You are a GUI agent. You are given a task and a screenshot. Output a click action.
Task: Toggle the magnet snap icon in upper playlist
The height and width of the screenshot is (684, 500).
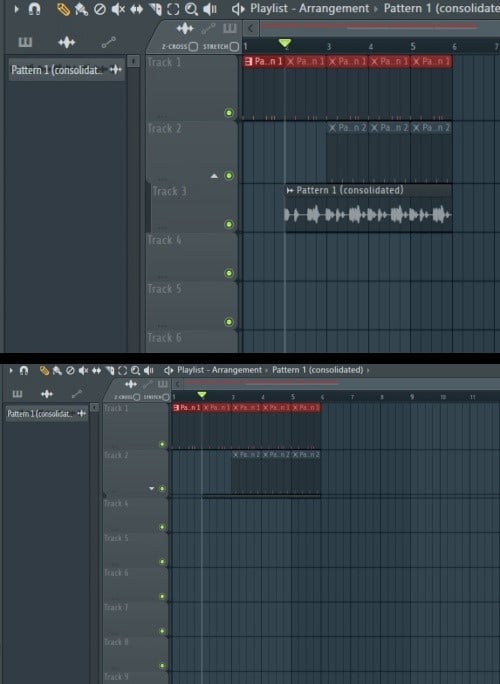[34, 9]
